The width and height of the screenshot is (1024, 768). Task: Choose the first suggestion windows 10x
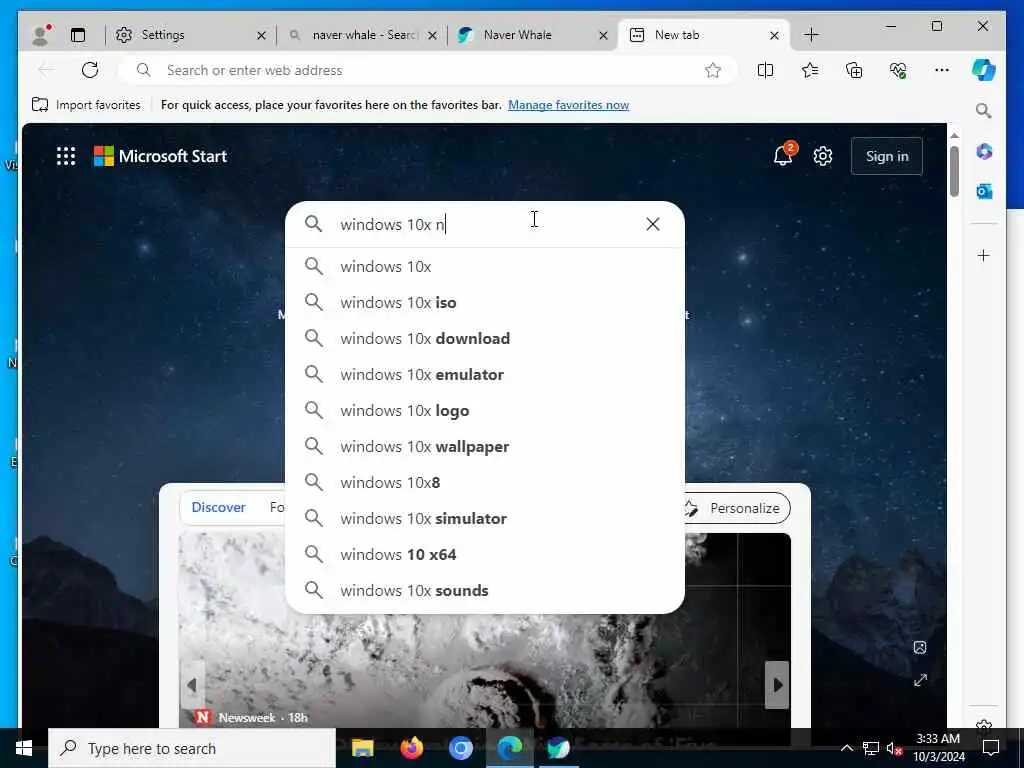click(x=485, y=266)
